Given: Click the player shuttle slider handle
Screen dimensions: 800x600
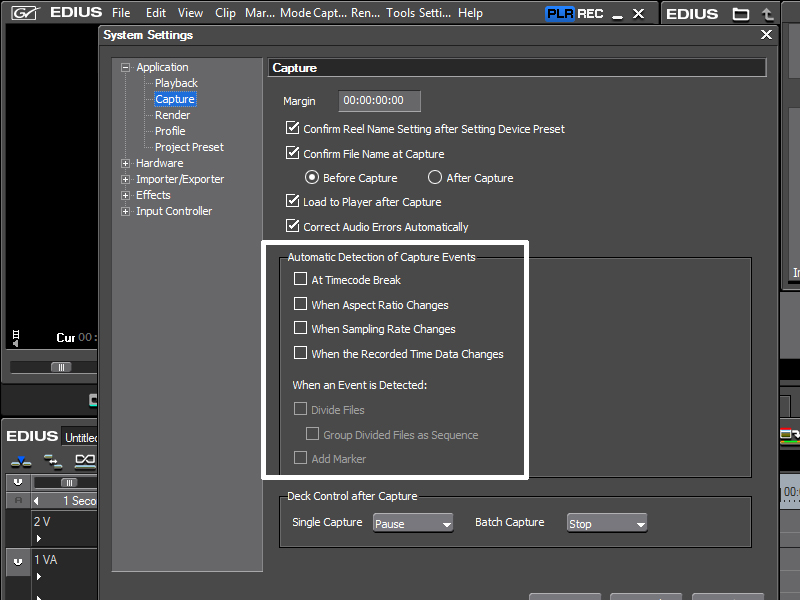Looking at the screenshot, I should coord(61,367).
